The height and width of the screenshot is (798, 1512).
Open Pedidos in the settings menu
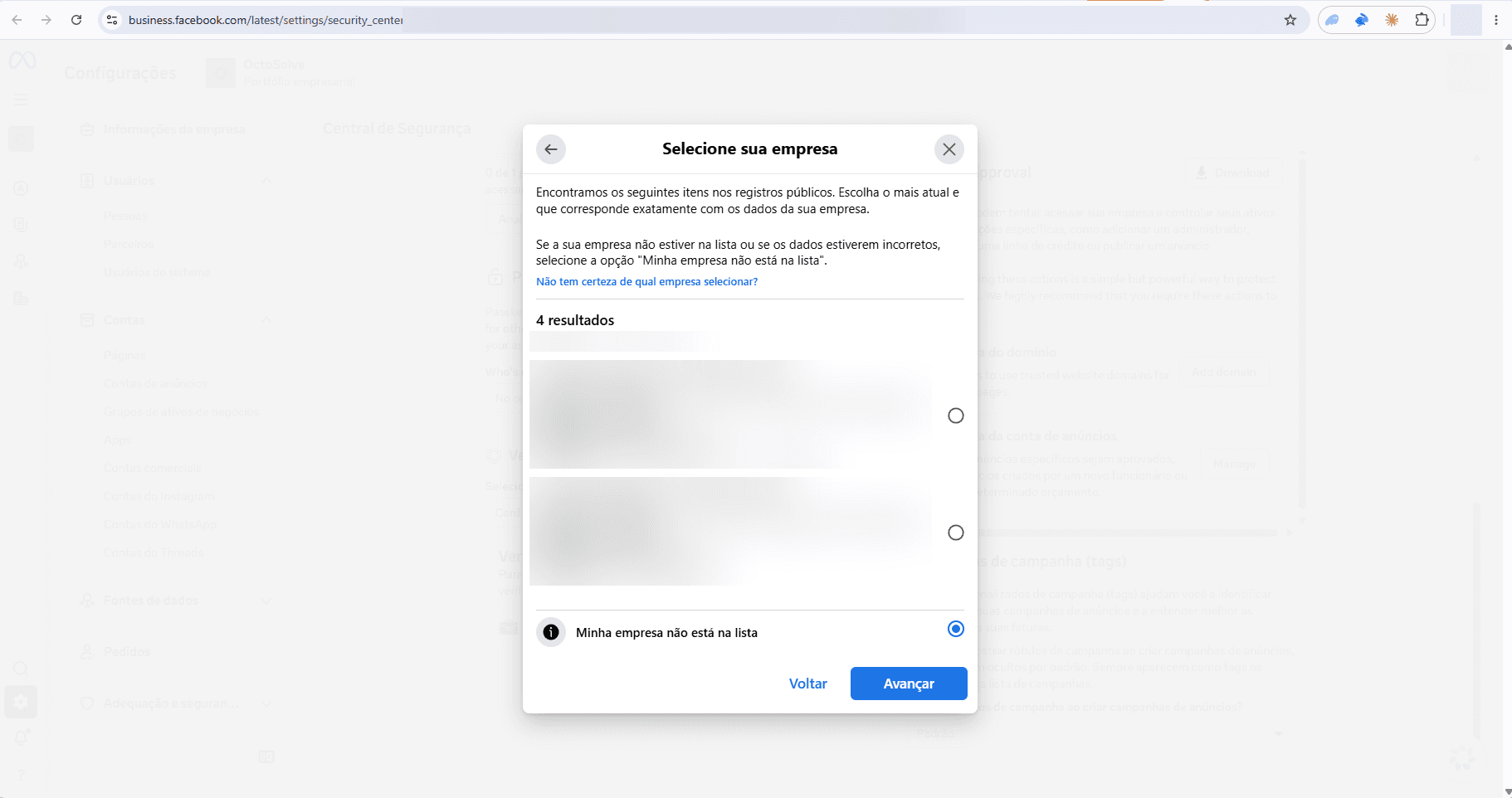pyautogui.click(x=127, y=652)
